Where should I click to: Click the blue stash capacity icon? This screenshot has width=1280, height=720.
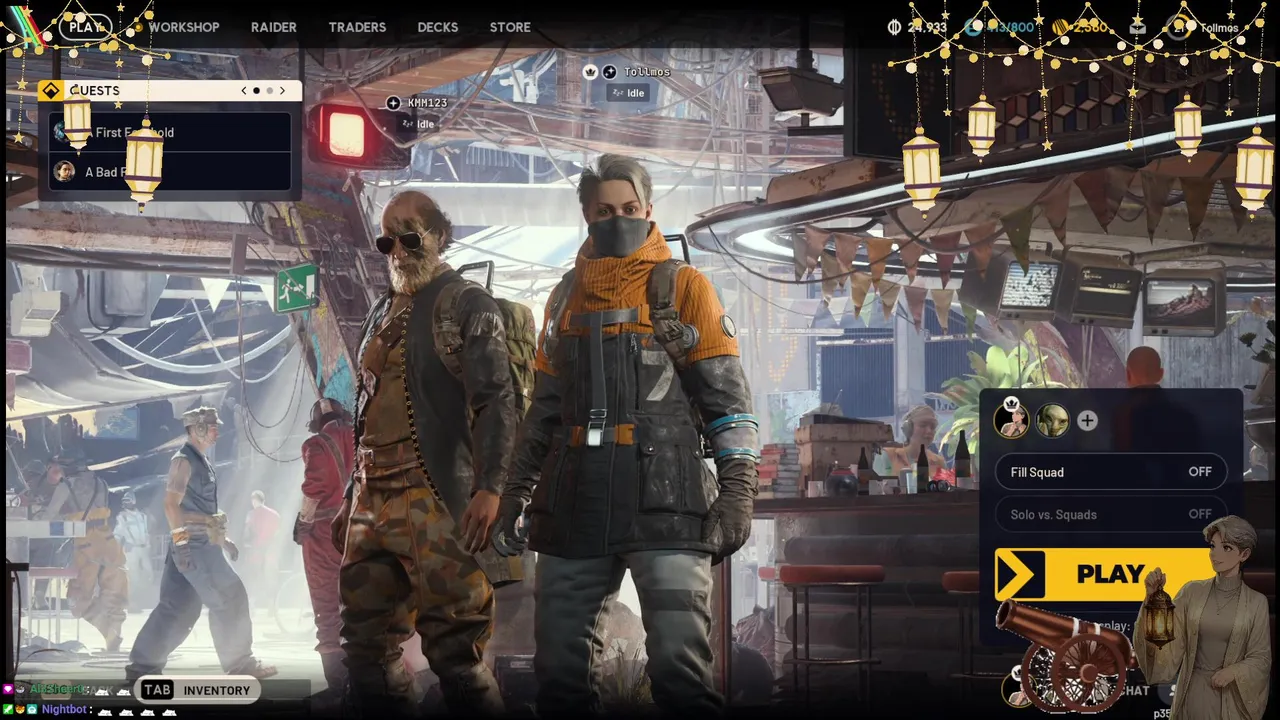tap(973, 27)
